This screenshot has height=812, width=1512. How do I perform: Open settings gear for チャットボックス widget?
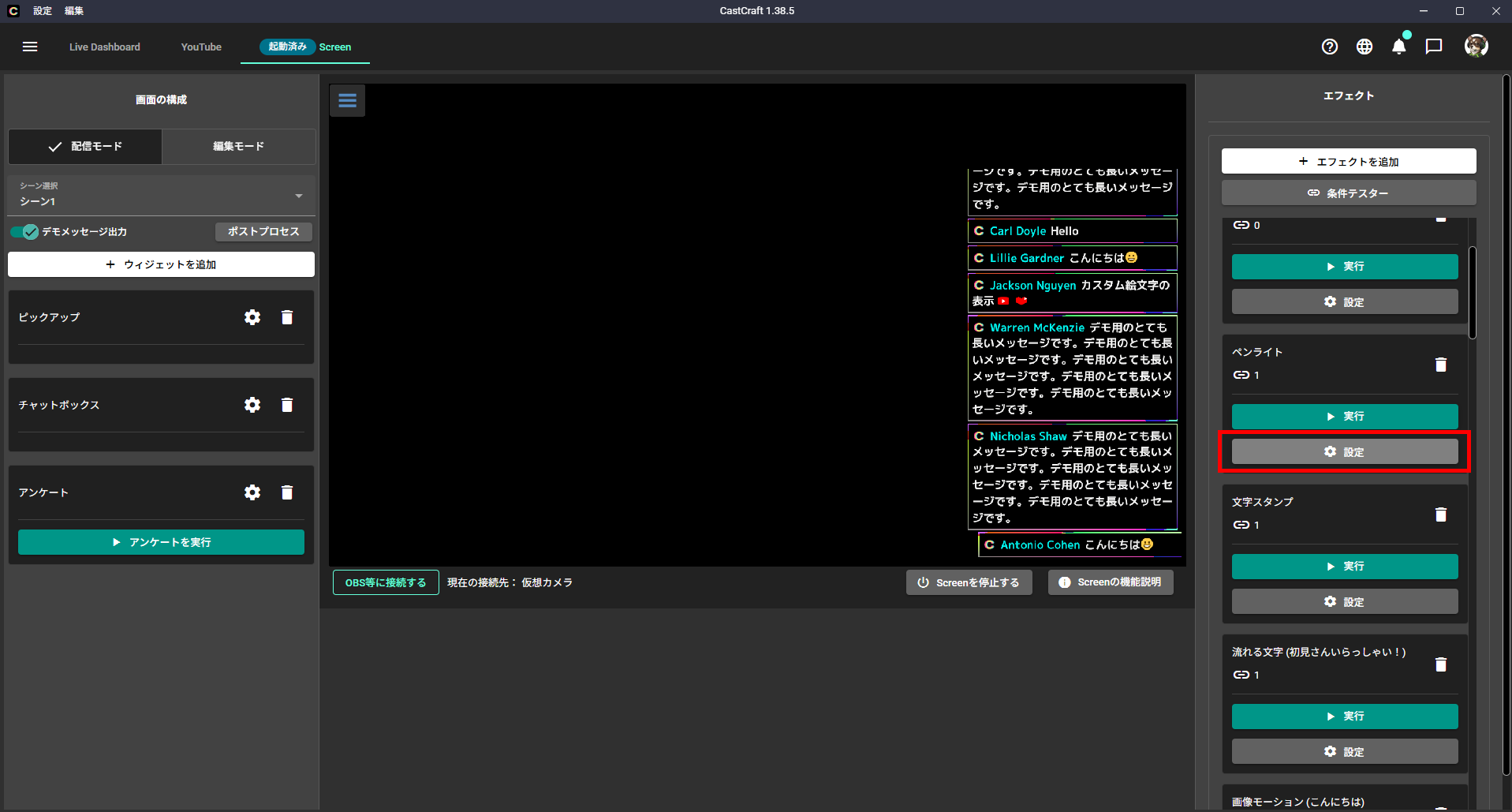pos(252,405)
